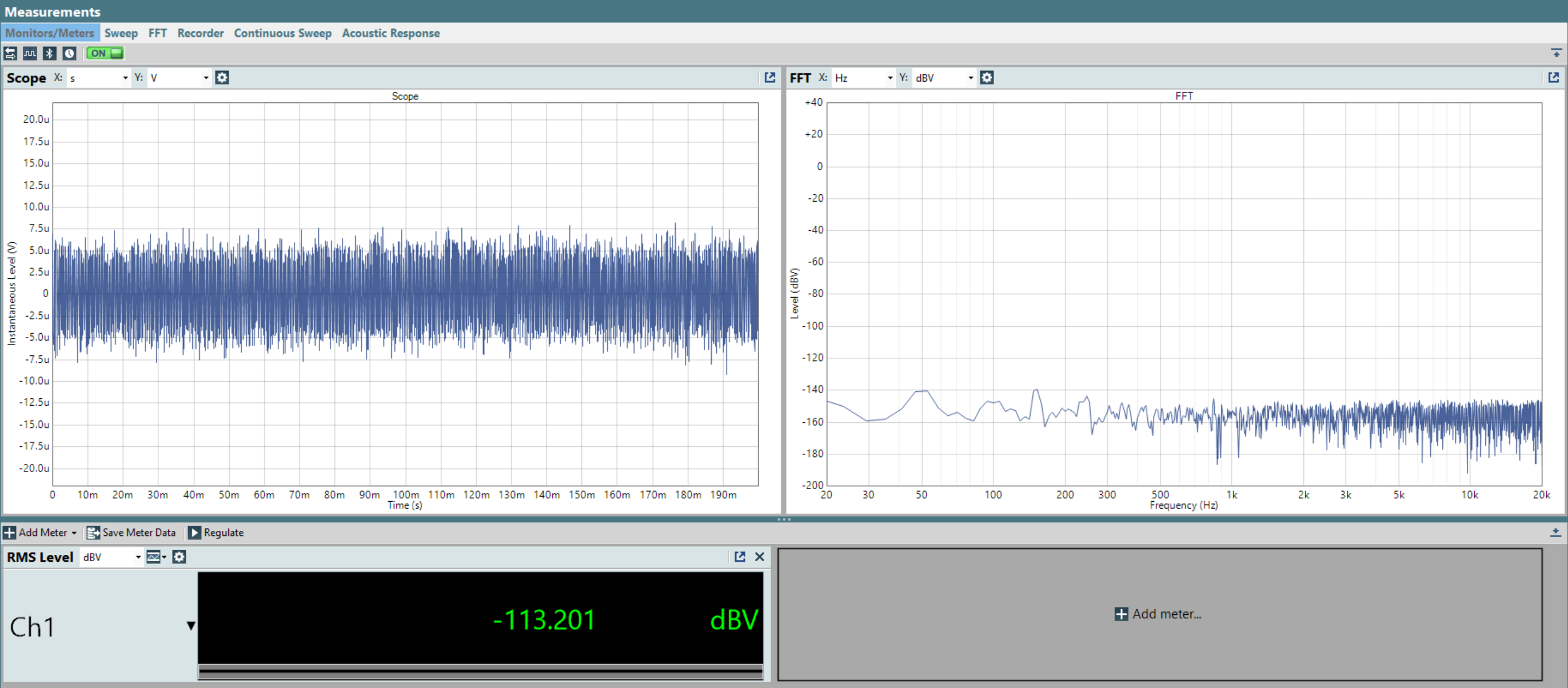Switch to the FFT tab
1568x688 pixels.
pyautogui.click(x=157, y=33)
